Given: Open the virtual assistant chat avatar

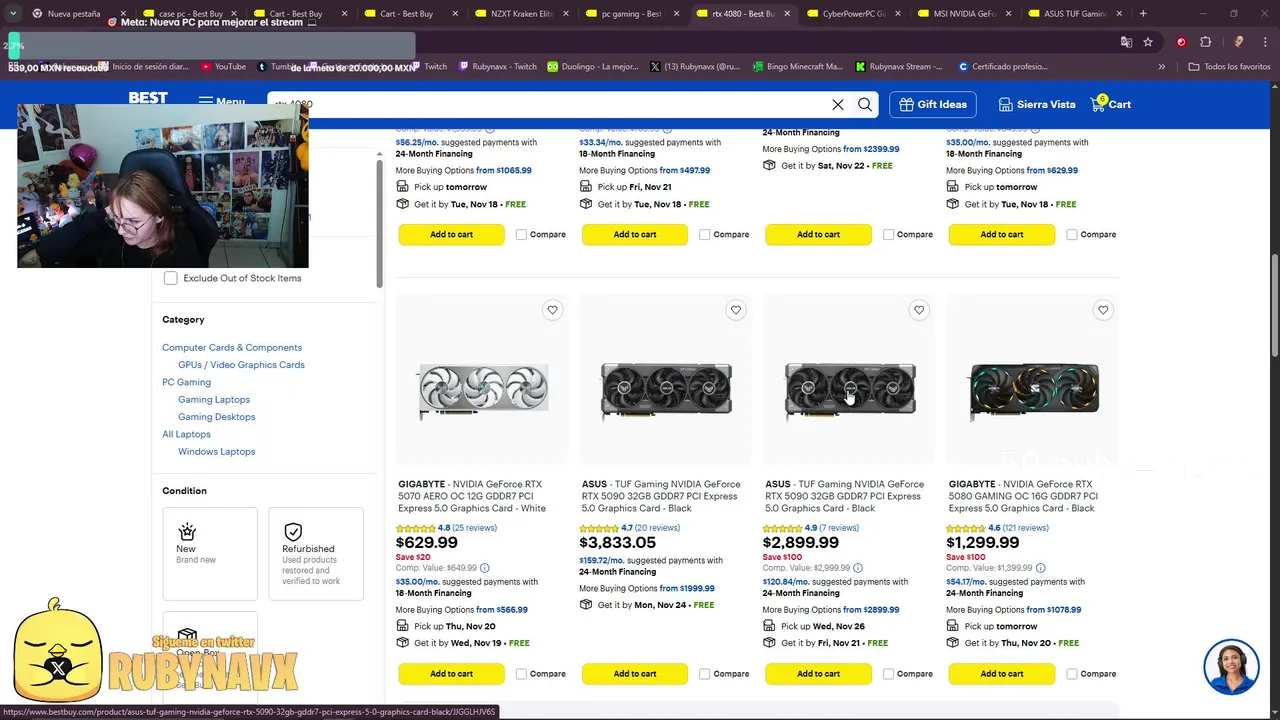Looking at the screenshot, I should click(1231, 667).
